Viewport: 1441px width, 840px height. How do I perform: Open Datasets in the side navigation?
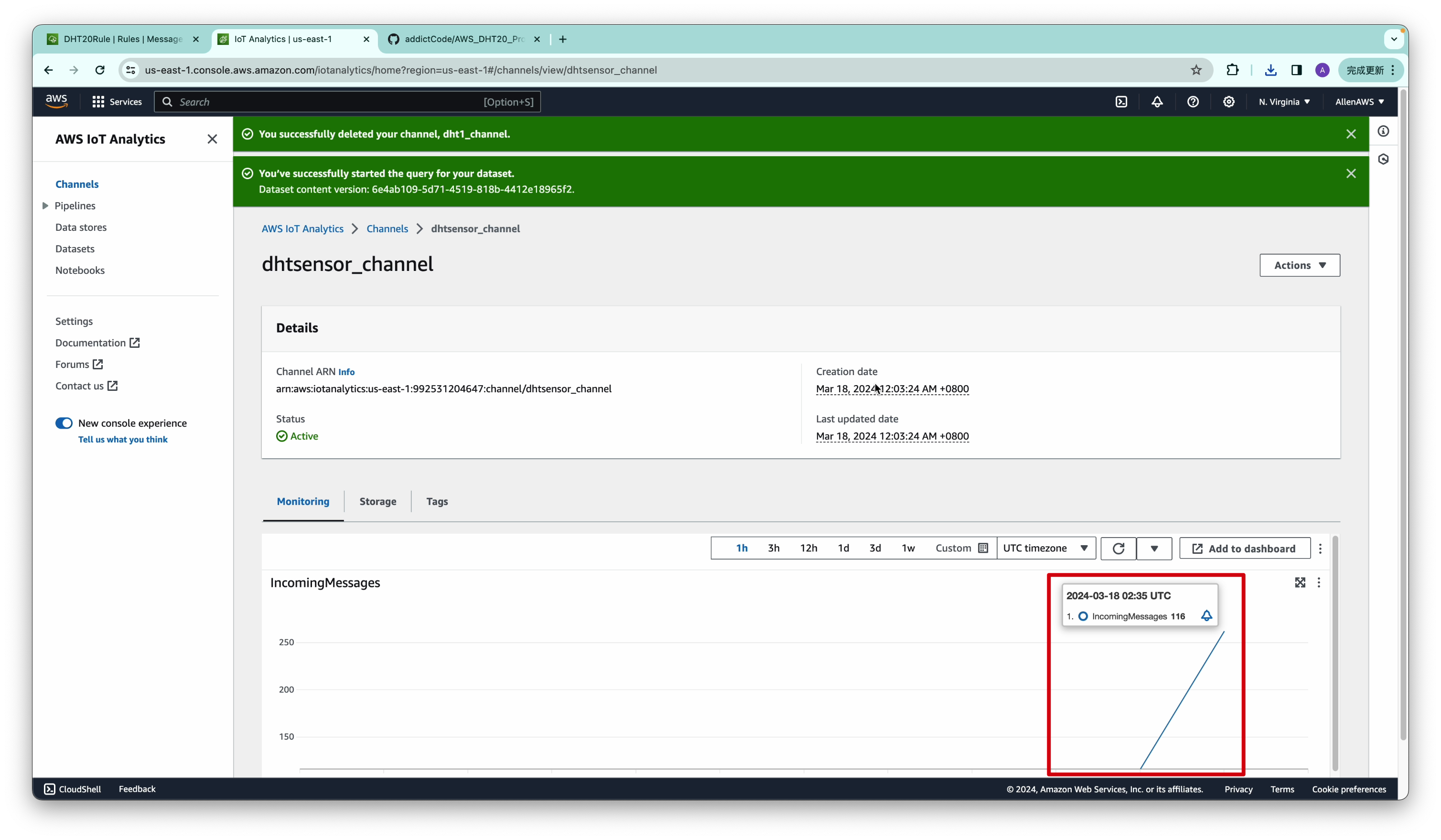pyautogui.click(x=75, y=249)
